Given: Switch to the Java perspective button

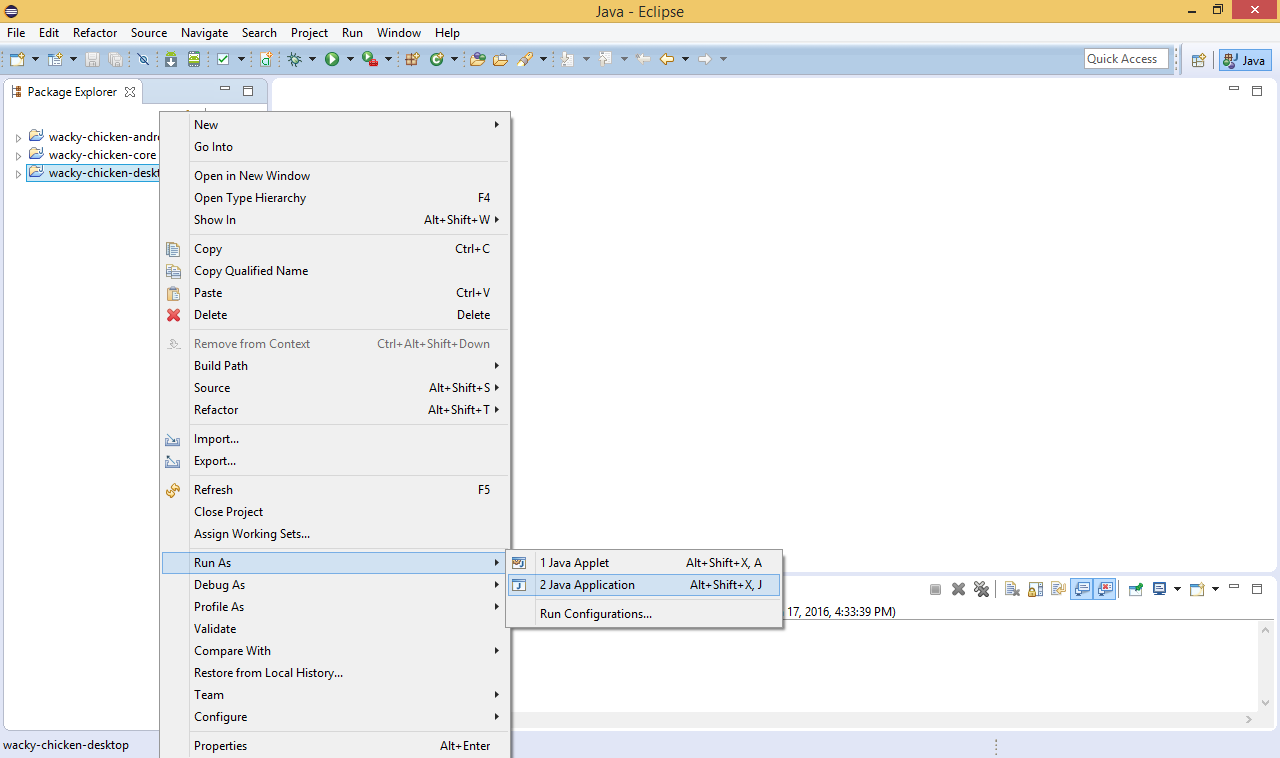Looking at the screenshot, I should (1245, 60).
